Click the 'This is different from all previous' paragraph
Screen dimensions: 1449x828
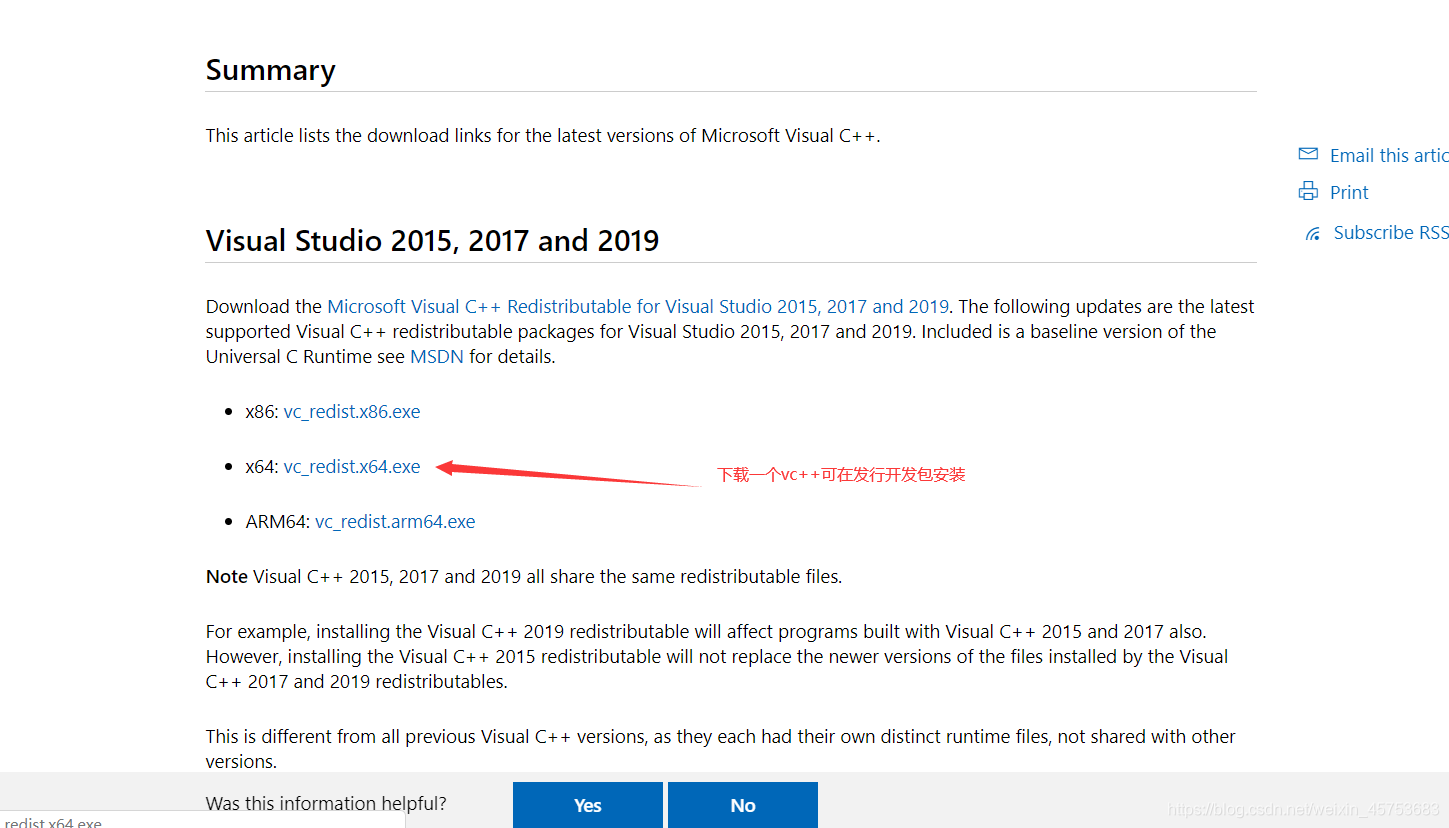pos(720,748)
